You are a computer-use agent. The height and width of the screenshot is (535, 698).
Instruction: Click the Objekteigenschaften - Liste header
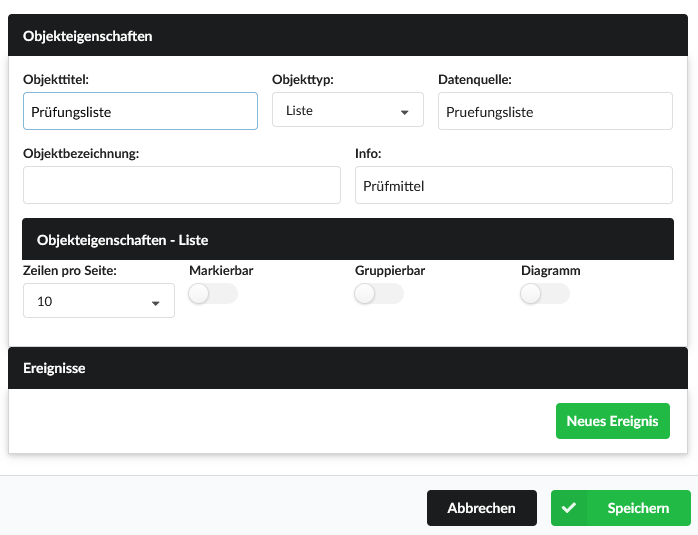click(x=348, y=239)
